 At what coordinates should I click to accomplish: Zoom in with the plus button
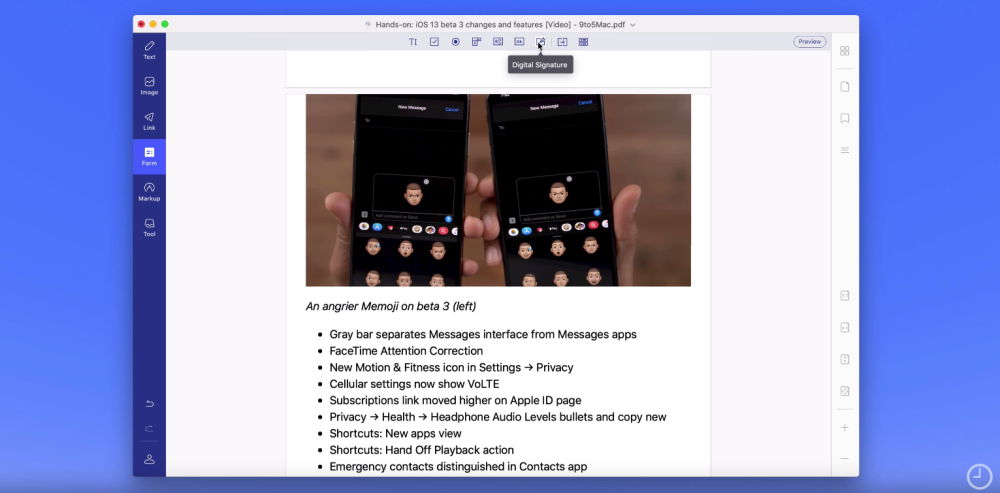pyautogui.click(x=845, y=427)
